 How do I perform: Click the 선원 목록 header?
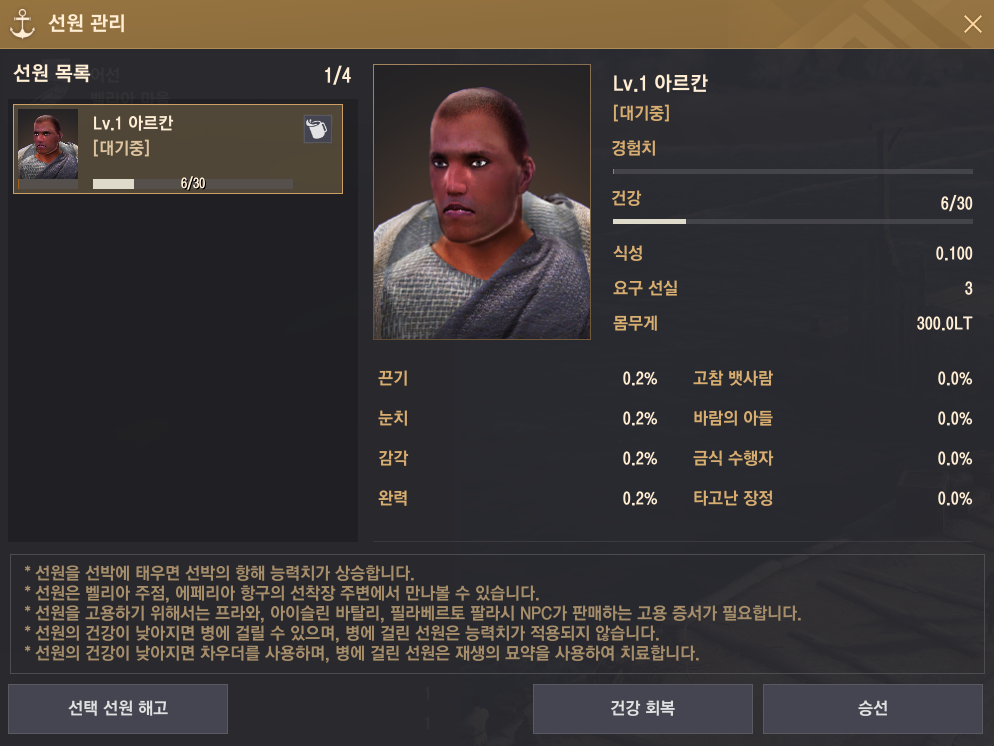coord(52,74)
